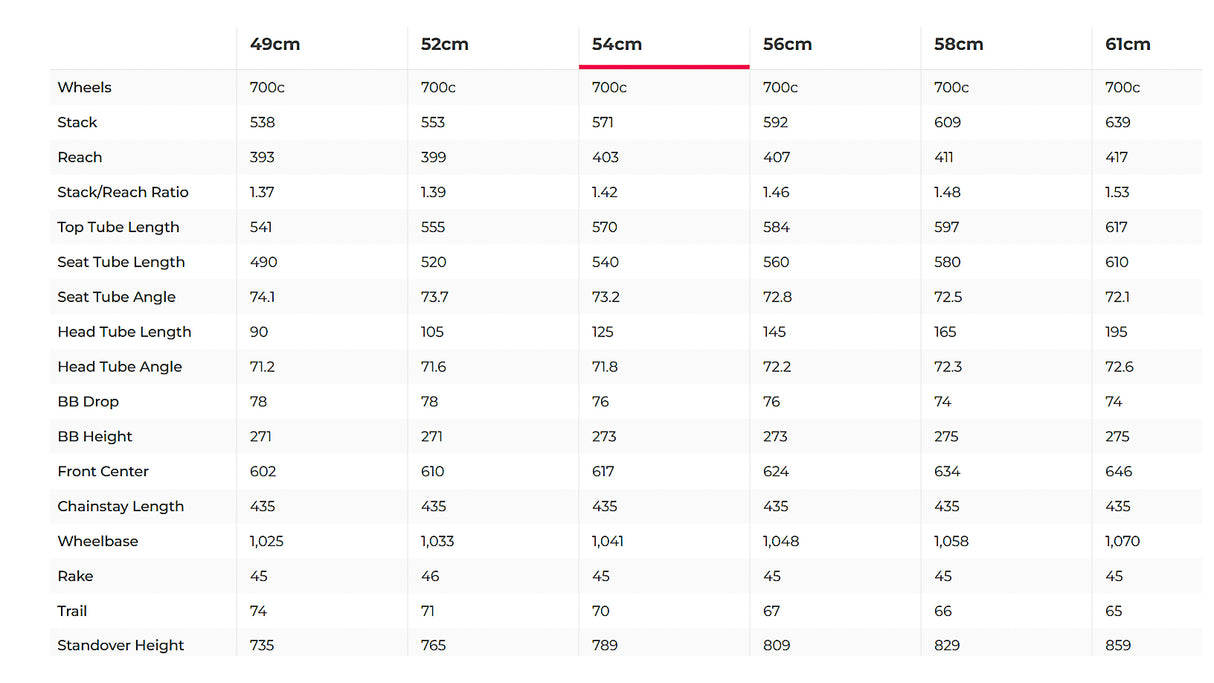Select the 61cm Wheelbase value 1,070

tap(1122, 541)
